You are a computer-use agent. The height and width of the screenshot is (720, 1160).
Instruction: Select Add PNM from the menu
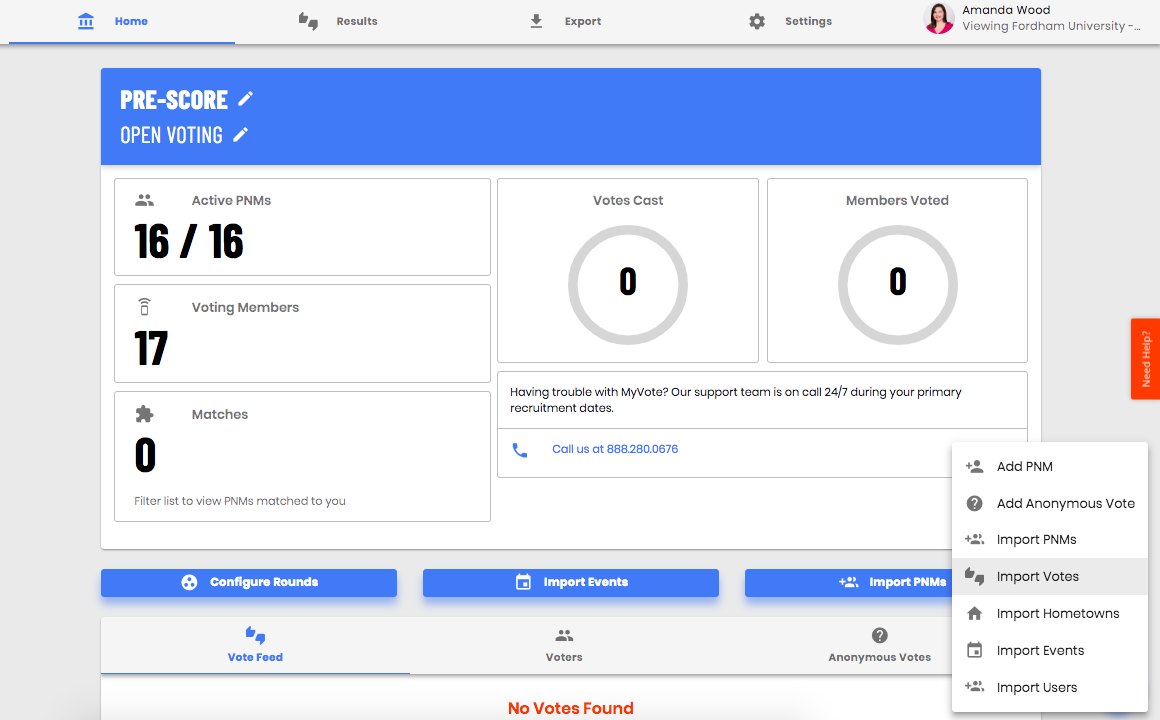point(1050,466)
